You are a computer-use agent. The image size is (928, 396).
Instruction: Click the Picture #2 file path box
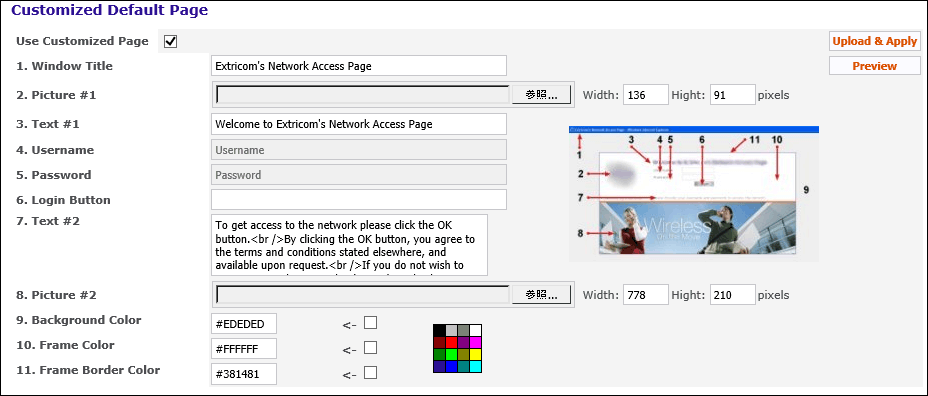363,295
